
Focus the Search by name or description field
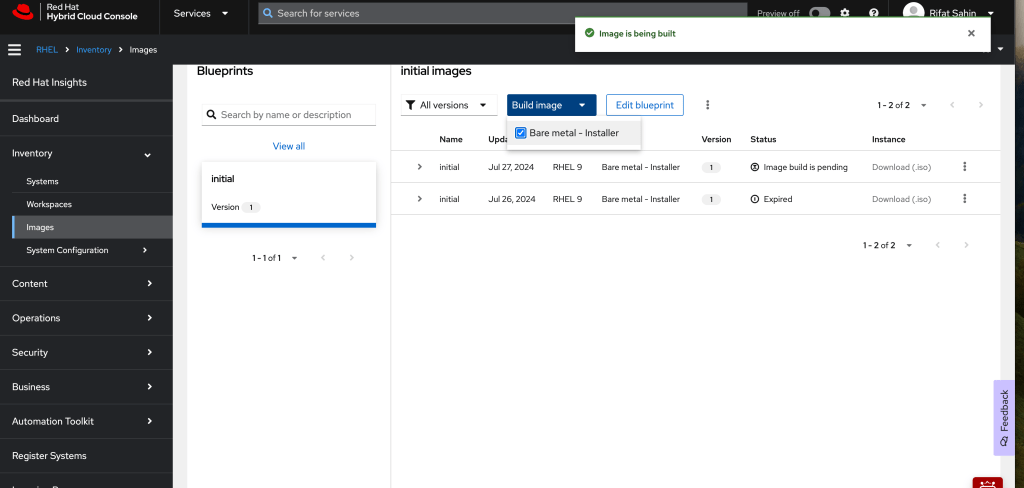(289, 114)
